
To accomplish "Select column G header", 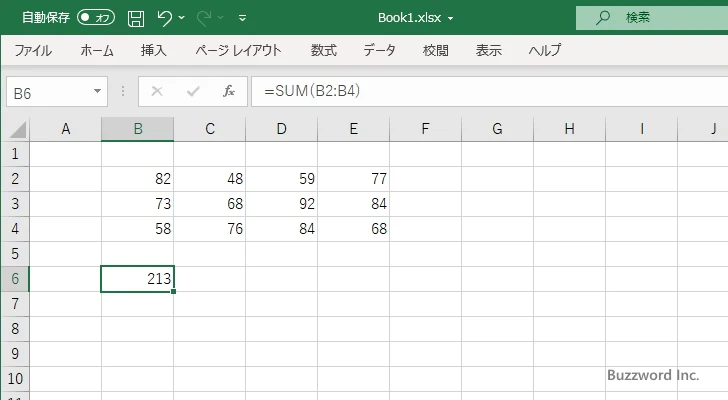I will (497, 129).
